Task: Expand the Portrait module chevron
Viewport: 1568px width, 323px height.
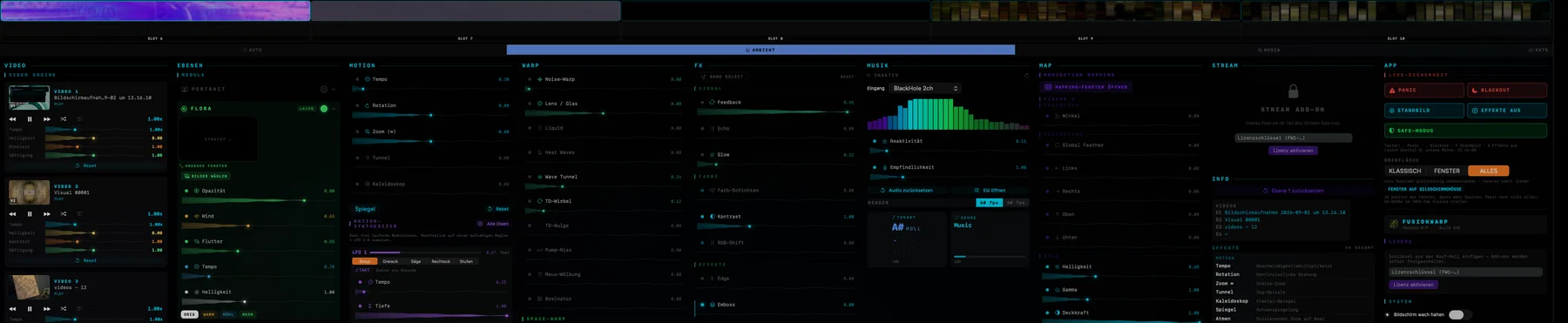Action: coord(334,89)
